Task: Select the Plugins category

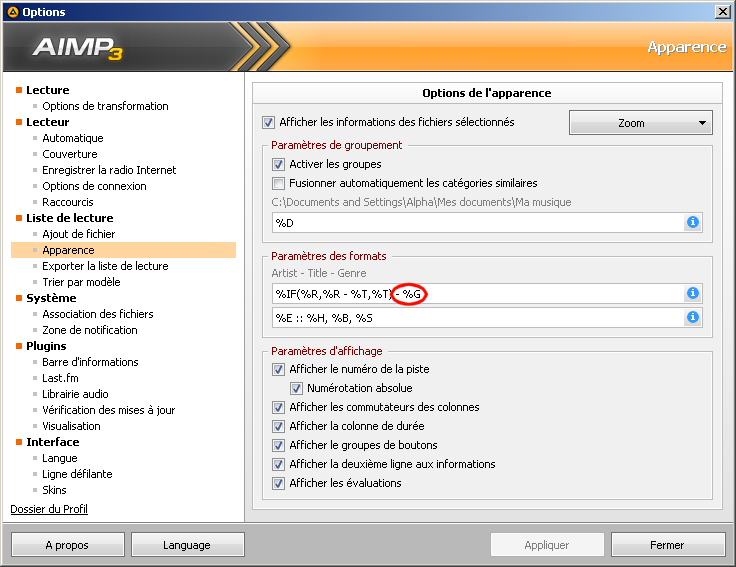Action: (x=46, y=346)
